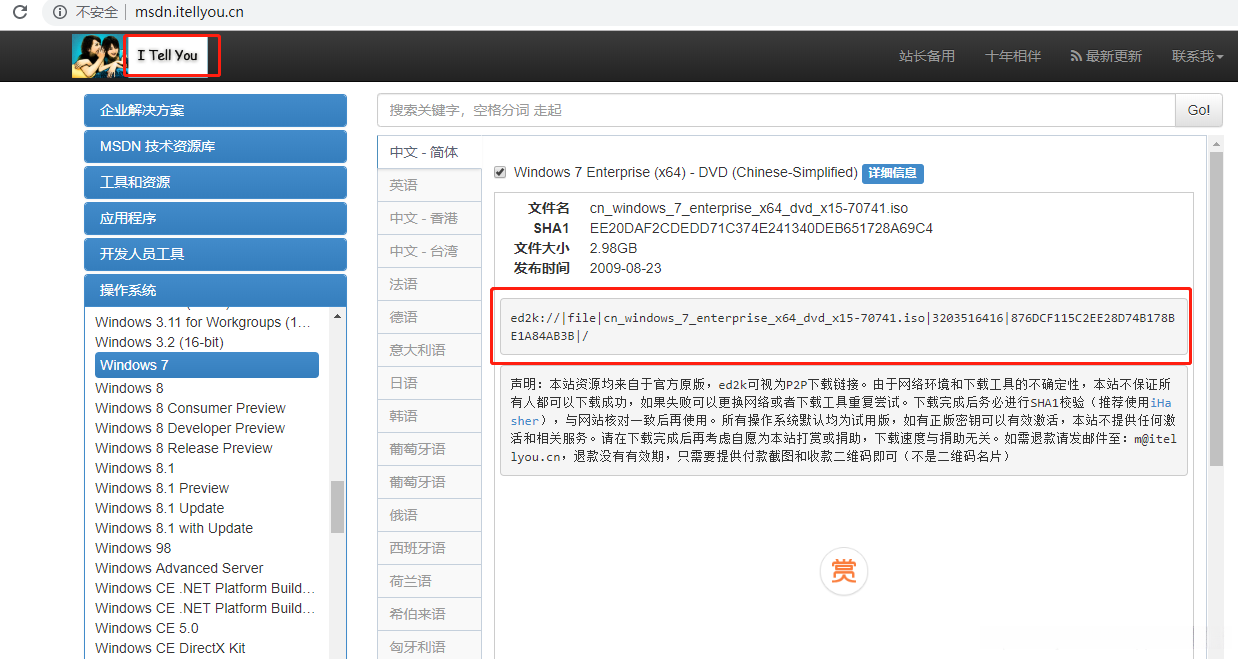Select Windows 8 Release Preview entry
Image resolution: width=1238 pixels, height=659 pixels.
pos(184,448)
